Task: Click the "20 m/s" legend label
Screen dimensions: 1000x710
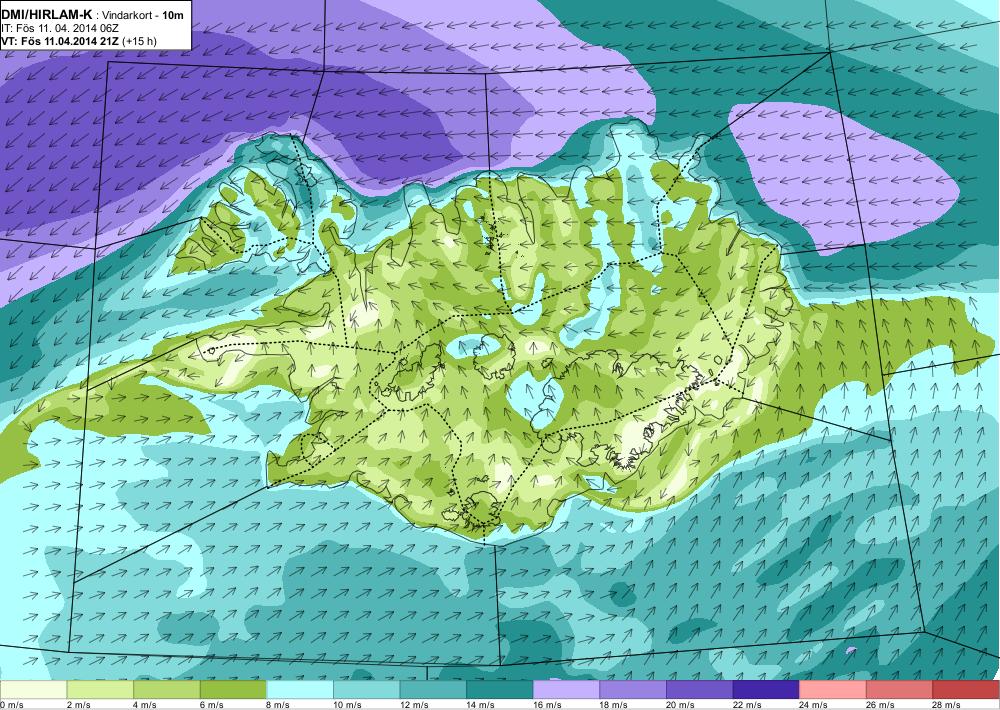Action: (x=680, y=705)
